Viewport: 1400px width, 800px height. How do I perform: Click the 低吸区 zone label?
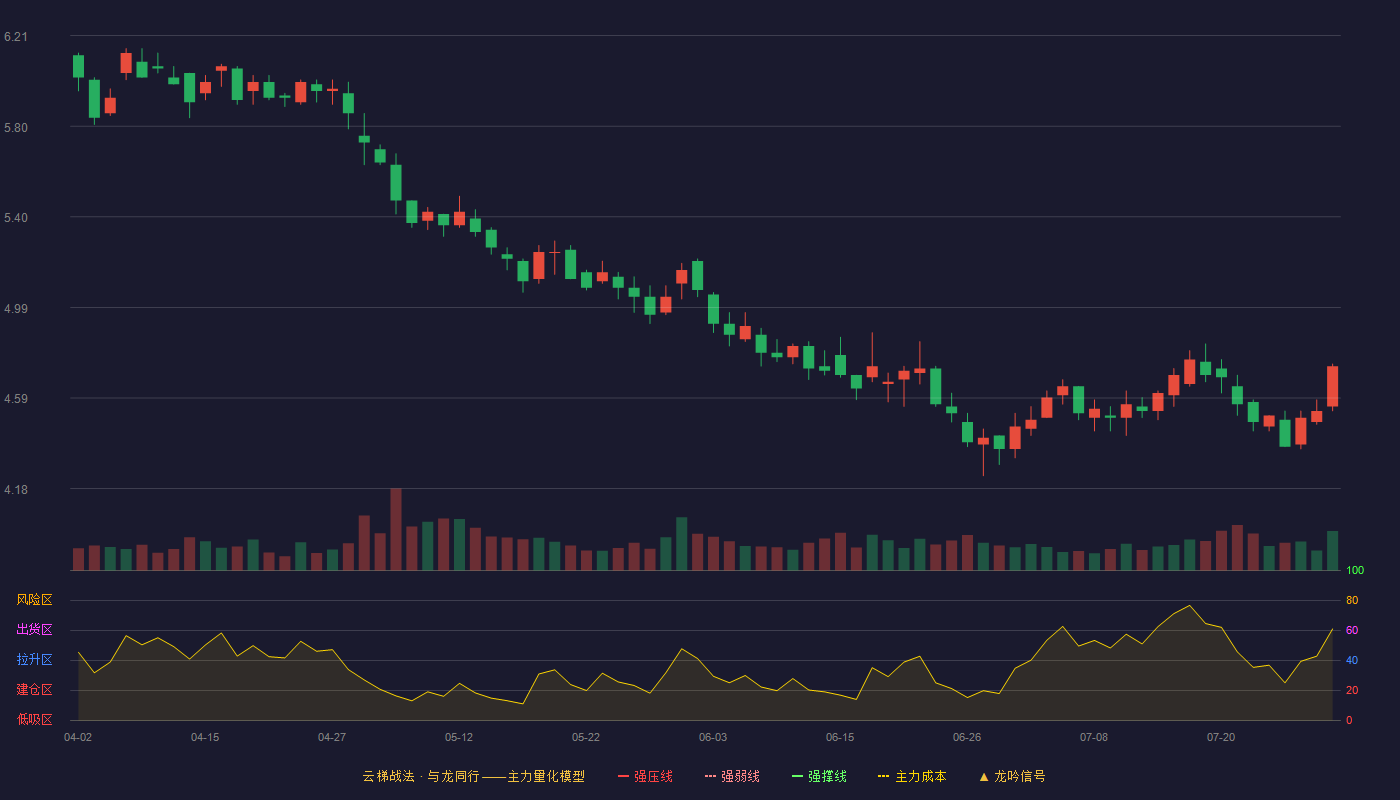[34, 719]
